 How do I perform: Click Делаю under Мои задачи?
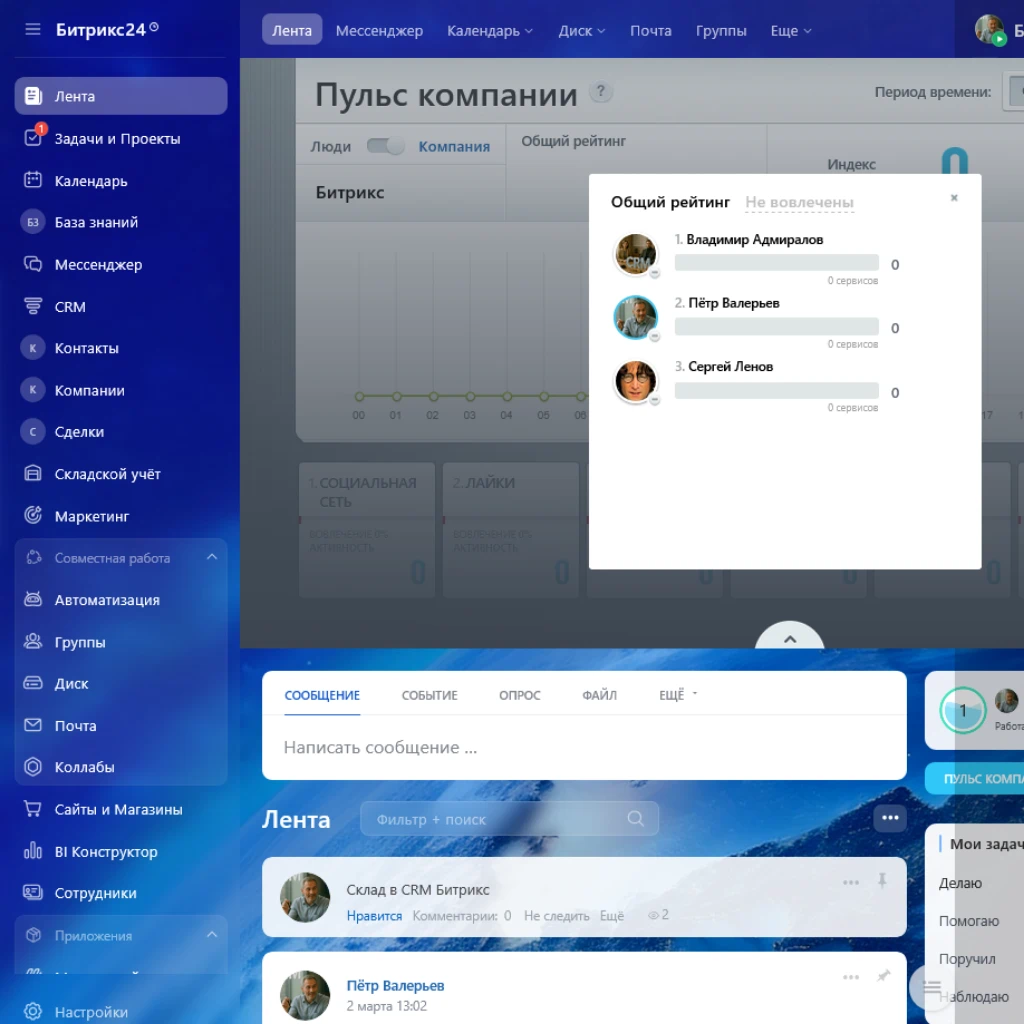click(963, 883)
